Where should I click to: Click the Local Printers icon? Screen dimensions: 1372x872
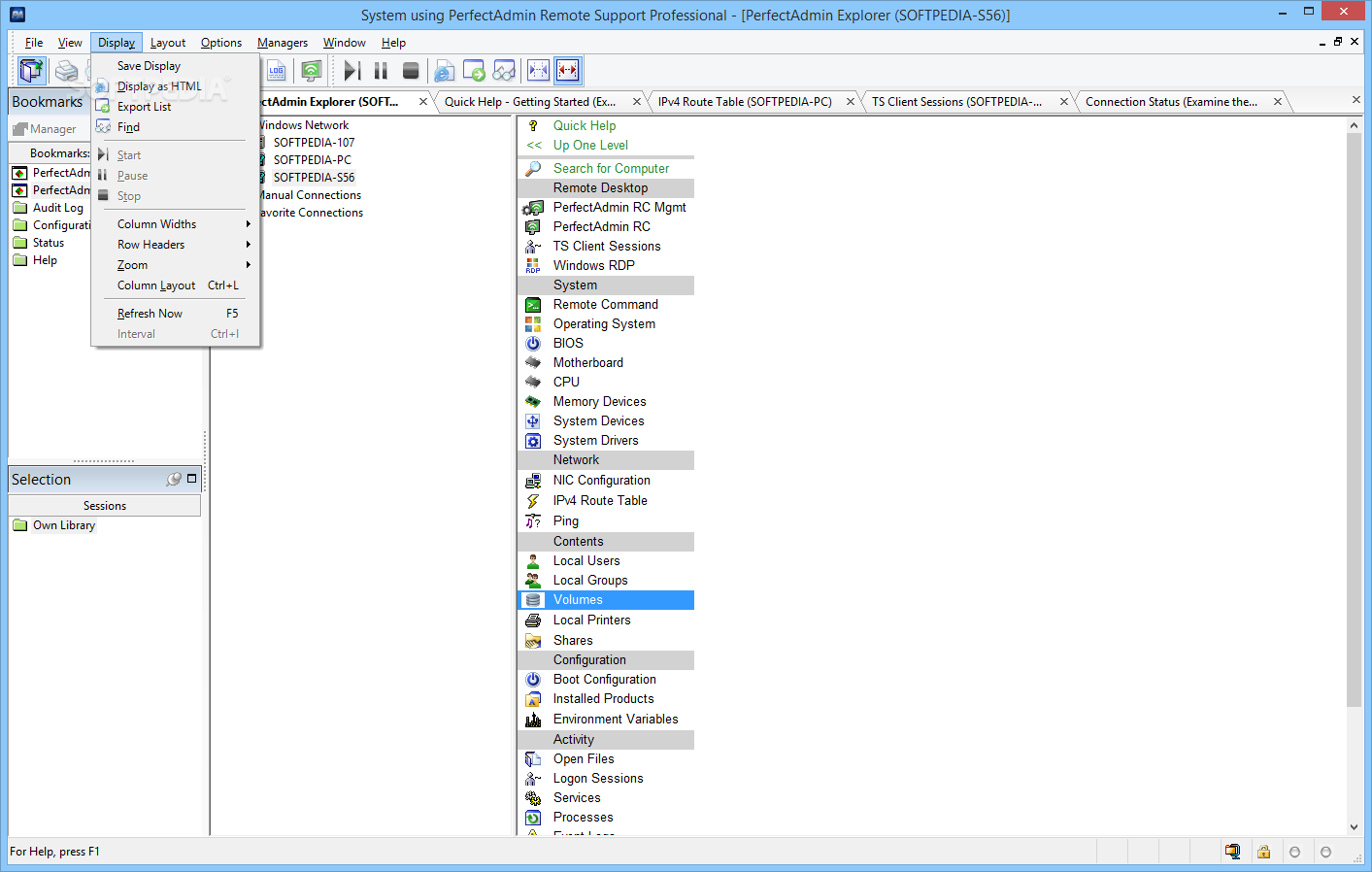click(533, 620)
